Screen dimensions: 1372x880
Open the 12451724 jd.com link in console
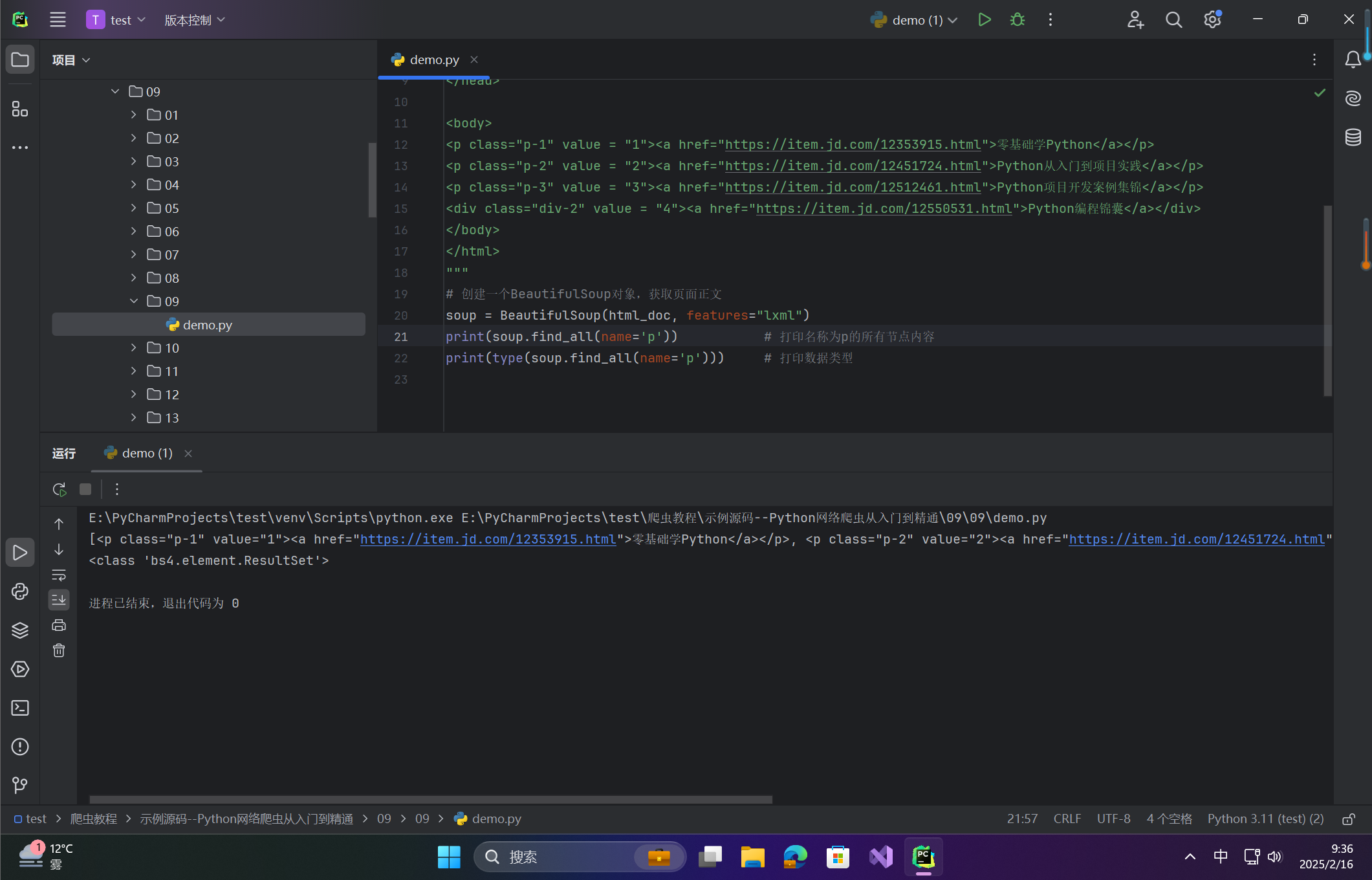coord(1197,539)
